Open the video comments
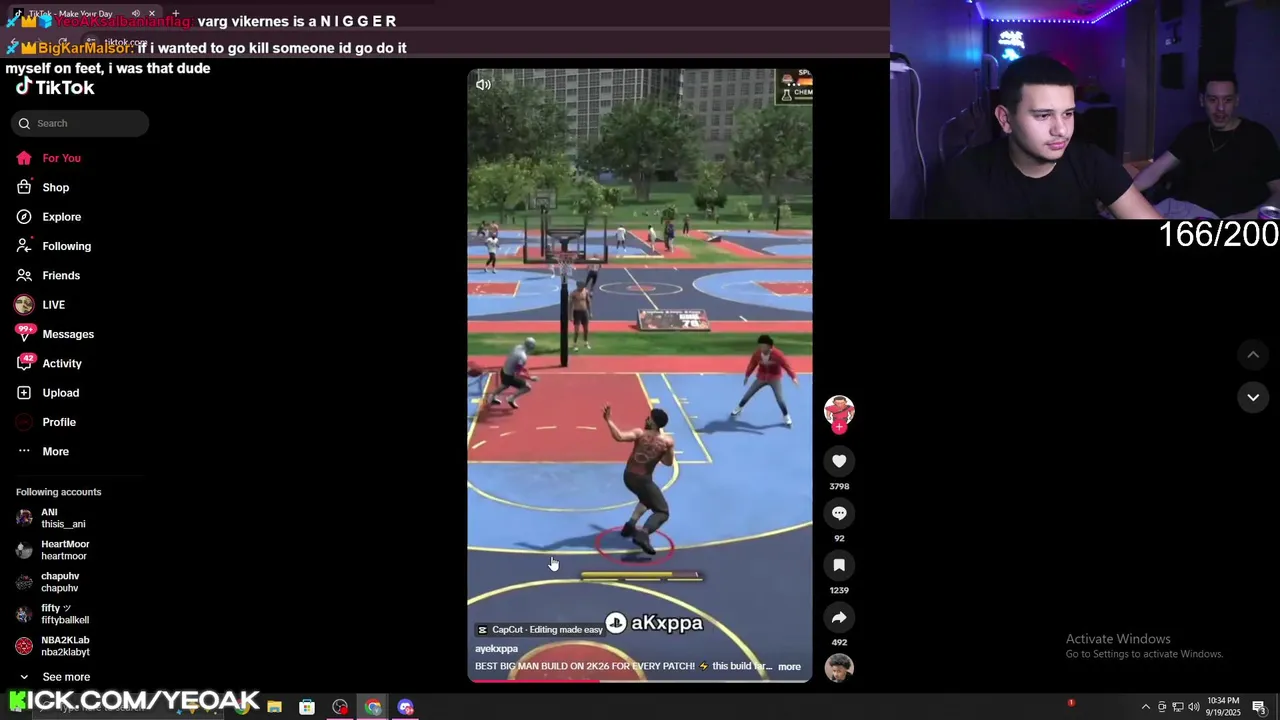 tap(839, 513)
